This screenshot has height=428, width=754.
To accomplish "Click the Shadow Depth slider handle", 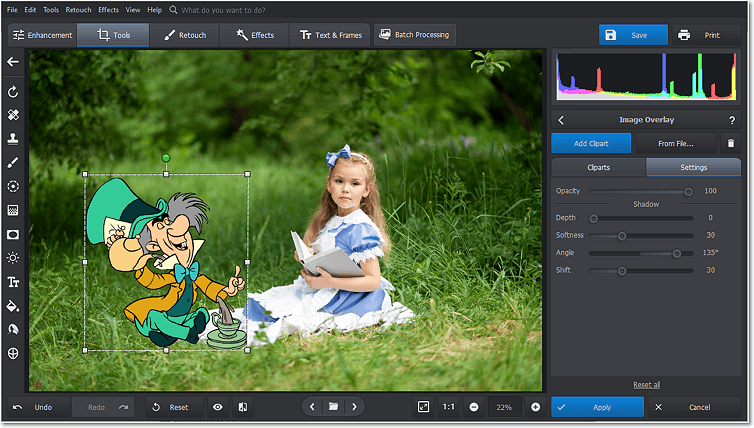I will [593, 218].
